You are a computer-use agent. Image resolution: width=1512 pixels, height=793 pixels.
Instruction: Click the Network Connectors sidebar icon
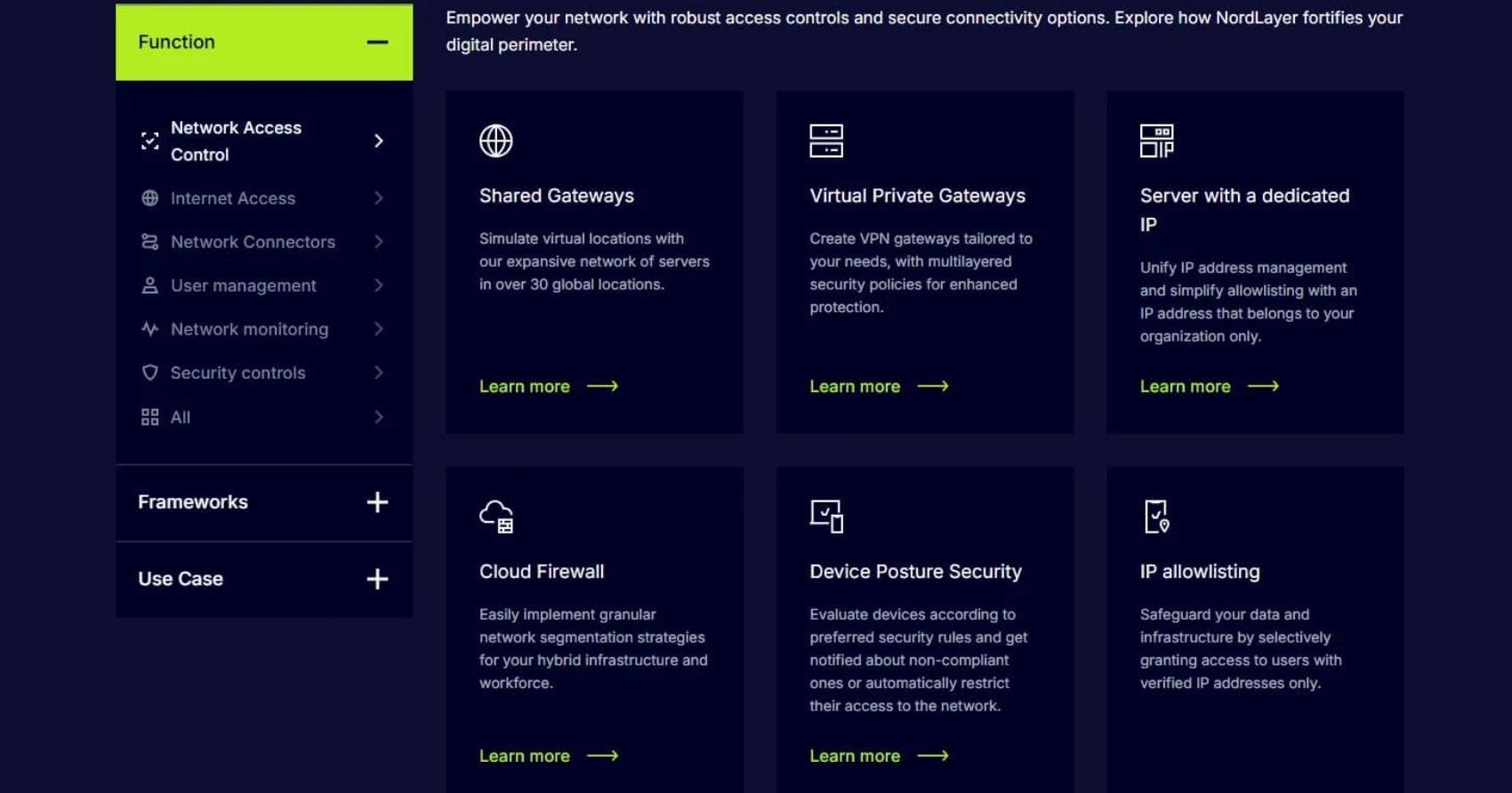[149, 242]
